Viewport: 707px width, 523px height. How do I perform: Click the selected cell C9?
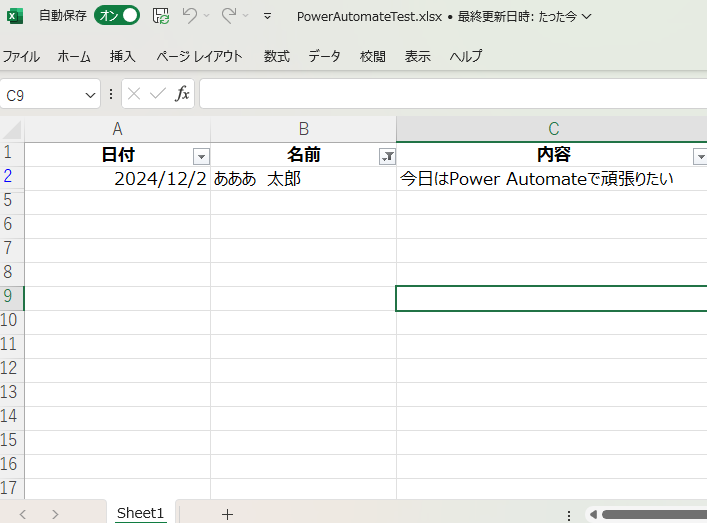(552, 298)
